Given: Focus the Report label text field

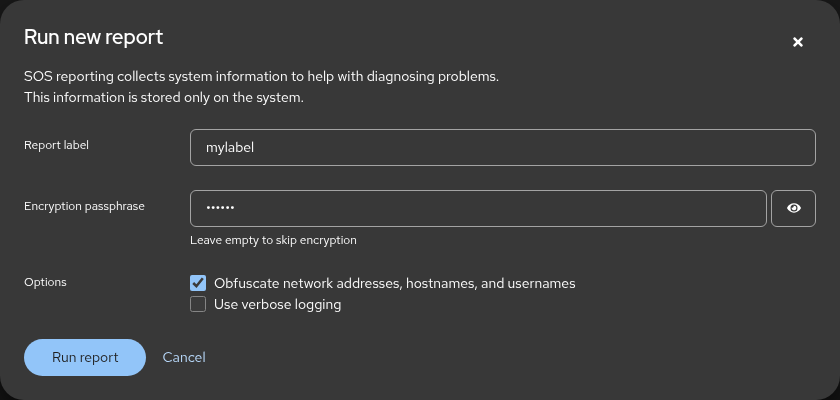Looking at the screenshot, I should (x=502, y=147).
